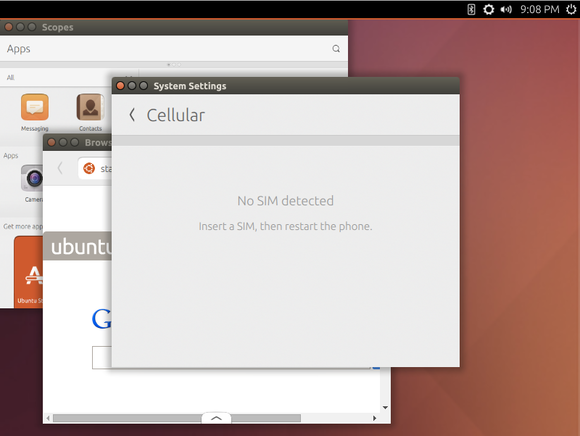Click the Cellular page title

point(176,115)
